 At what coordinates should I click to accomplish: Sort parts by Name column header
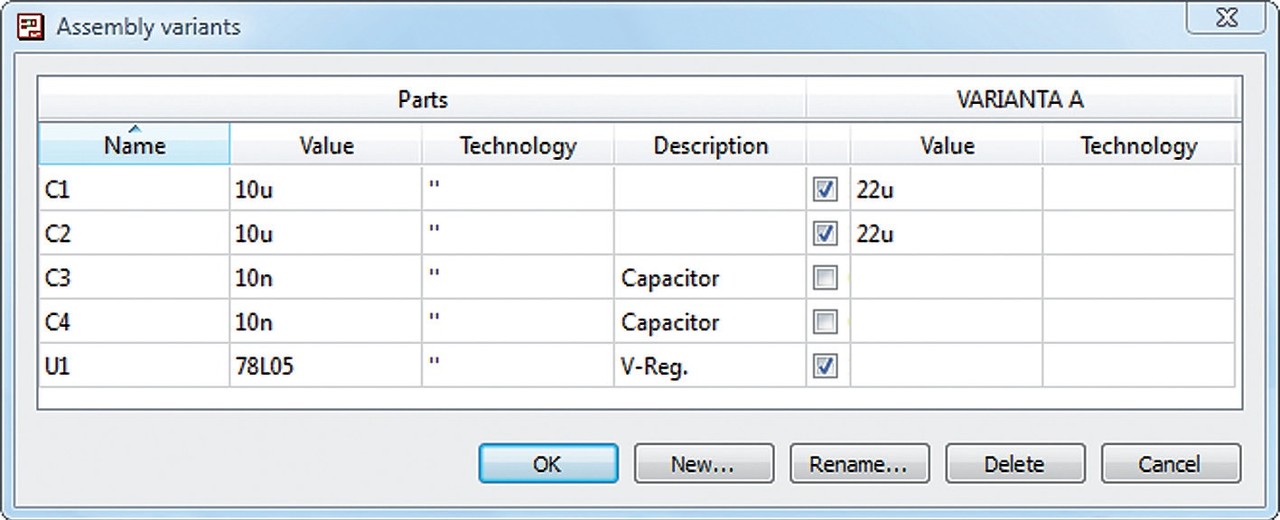coord(134,146)
